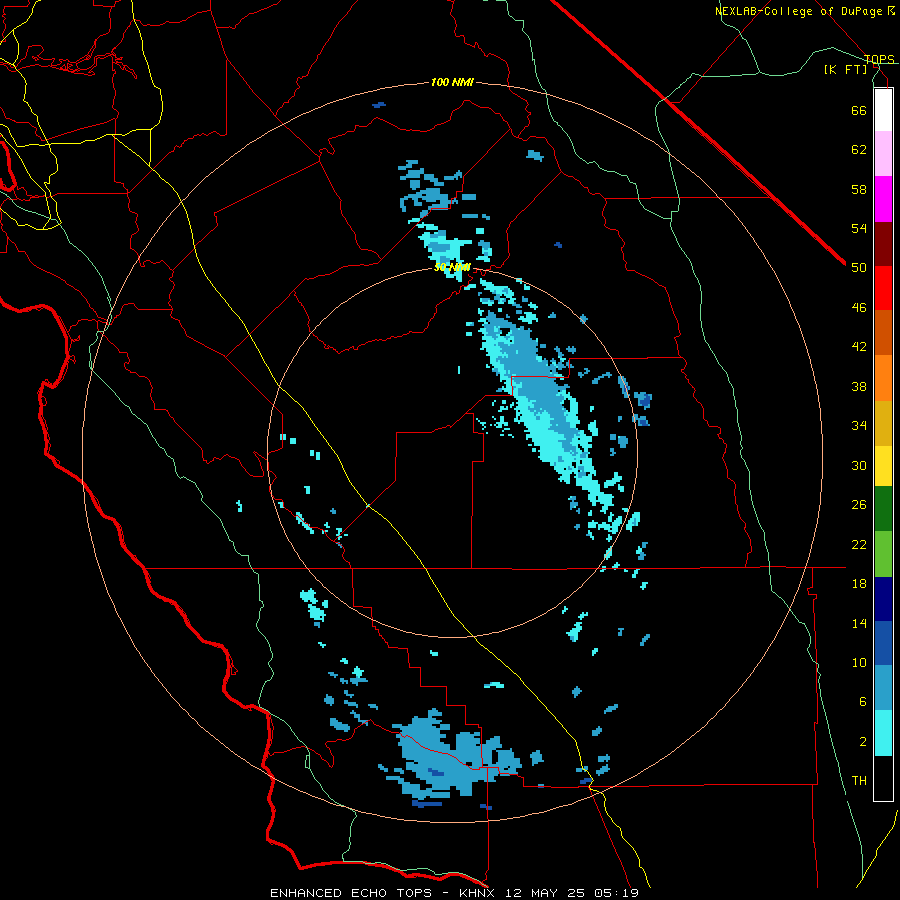The image size is (900, 900).
Task: Click the "50" legend label
Action: [x=859, y=268]
